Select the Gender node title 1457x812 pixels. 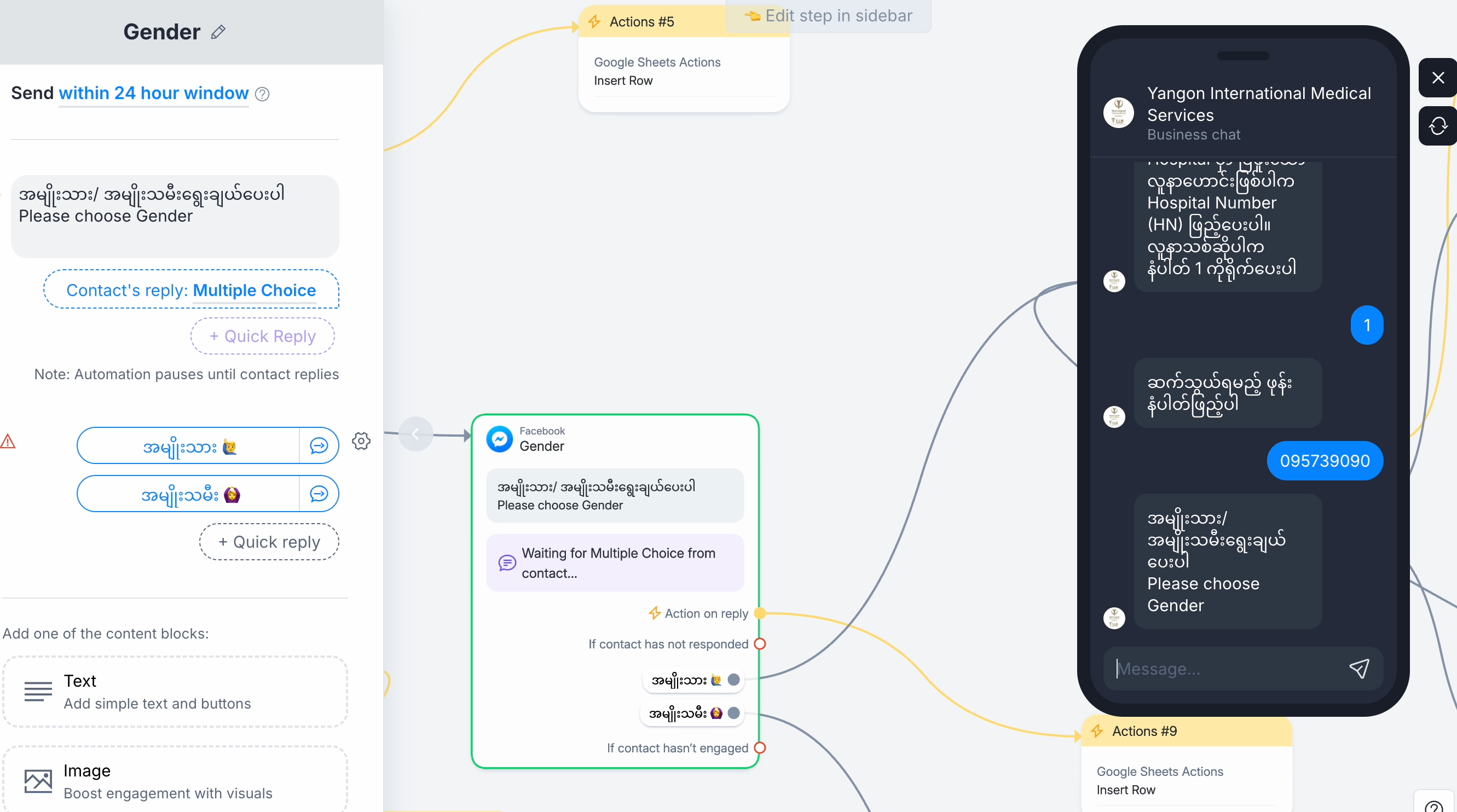pyautogui.click(x=541, y=446)
